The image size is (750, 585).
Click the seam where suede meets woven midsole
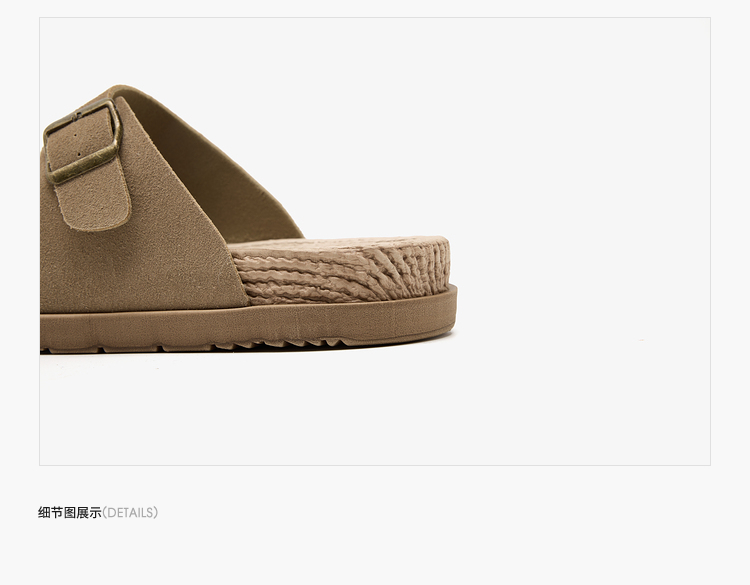pos(238,273)
